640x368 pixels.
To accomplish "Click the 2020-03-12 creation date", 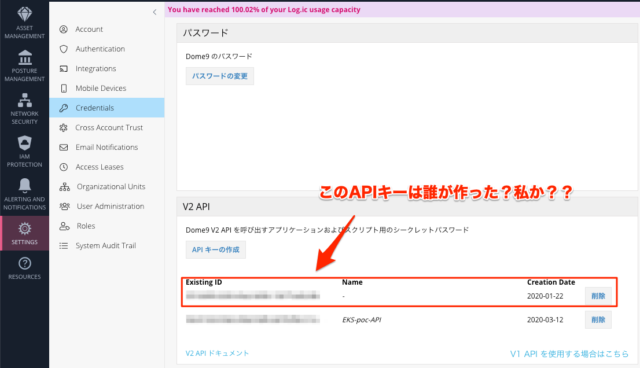I will coord(545,320).
